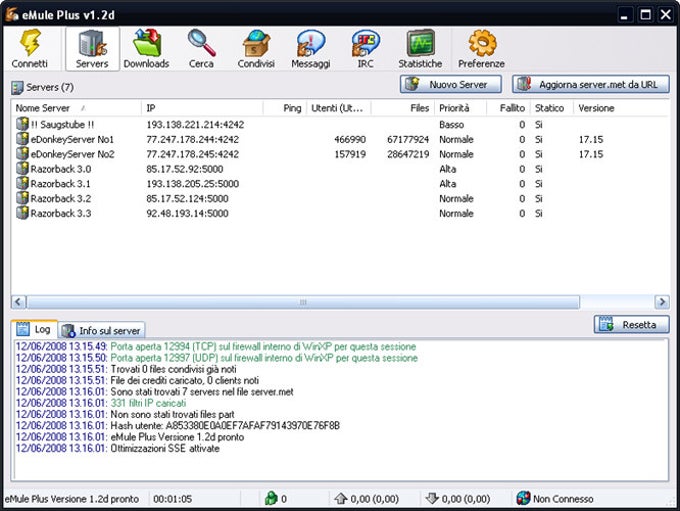Sort by the Nome Server column header

(x=76, y=108)
